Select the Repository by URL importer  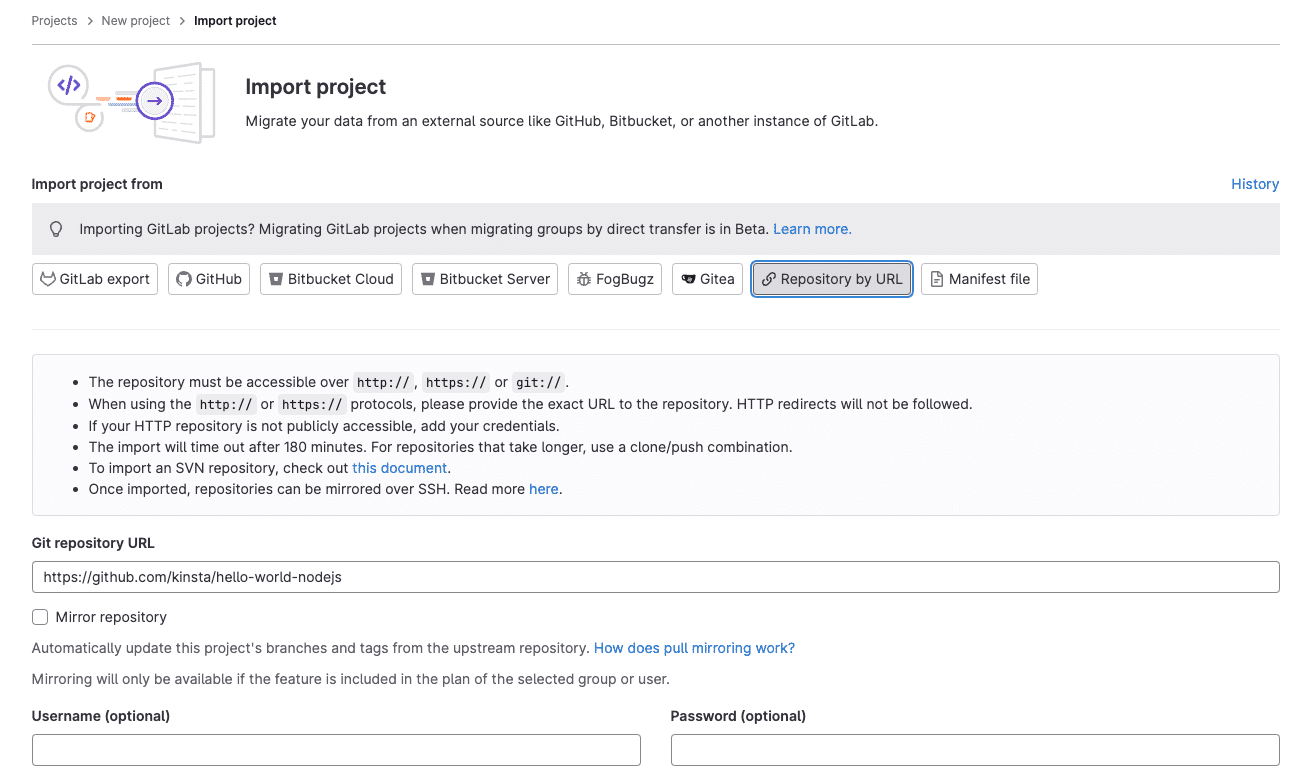[x=831, y=279]
